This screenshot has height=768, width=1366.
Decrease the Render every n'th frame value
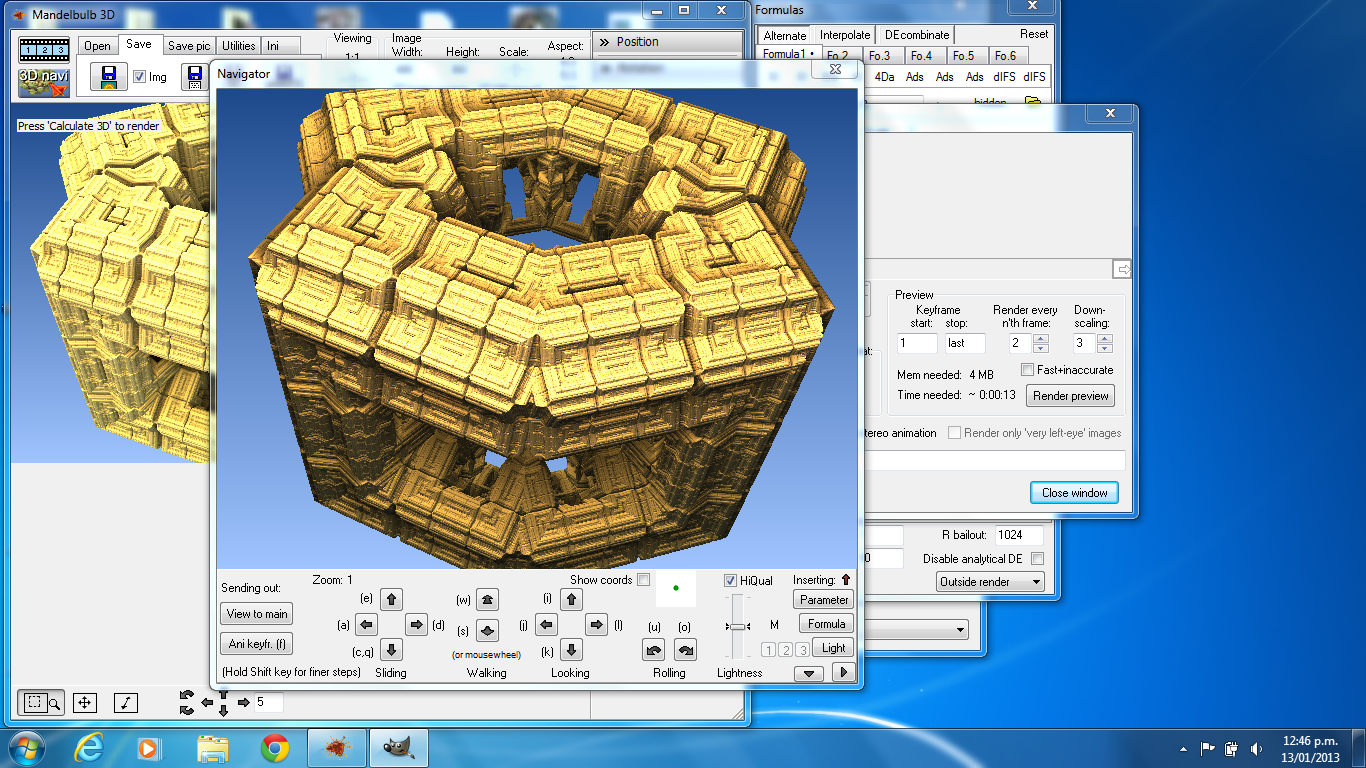coord(1041,348)
